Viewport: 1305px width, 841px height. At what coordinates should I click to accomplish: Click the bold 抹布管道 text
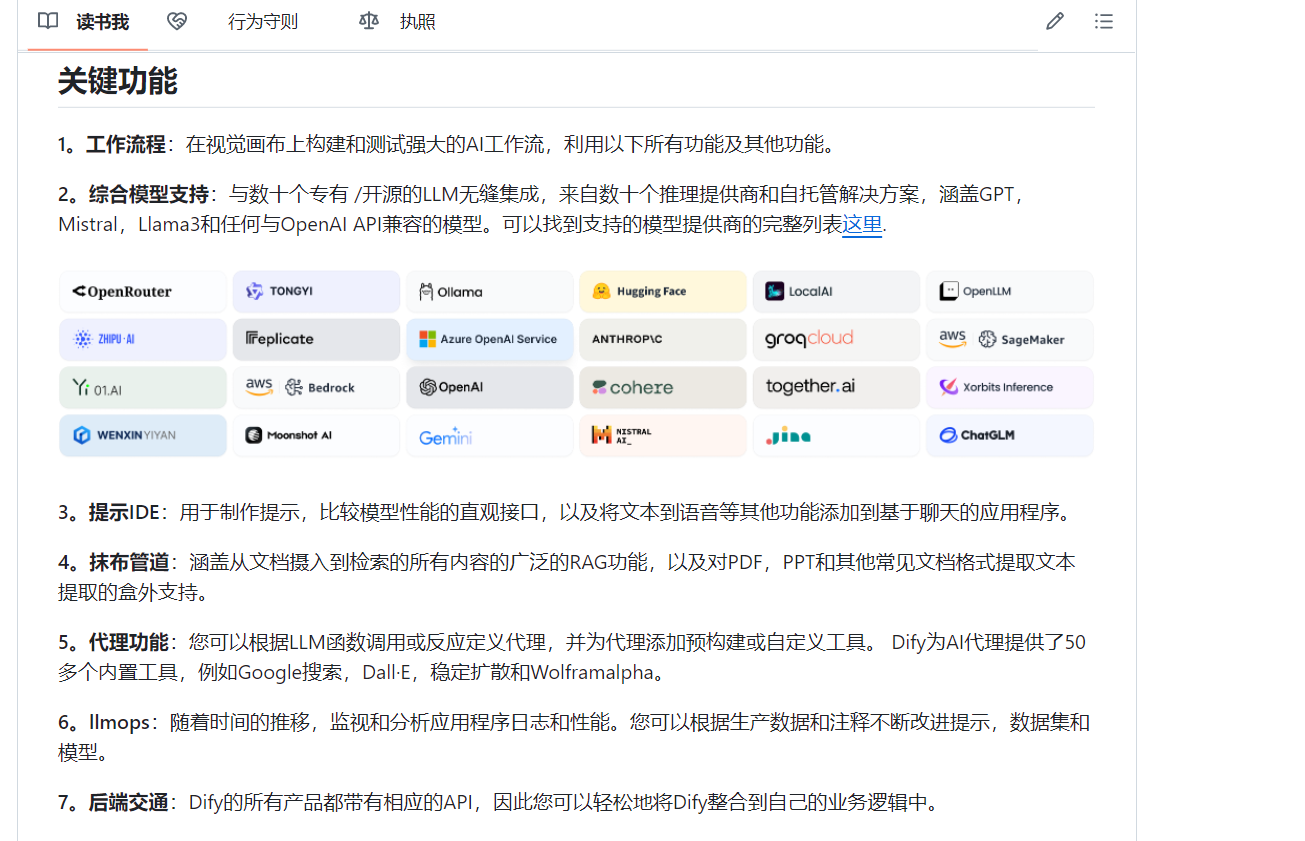(128, 562)
